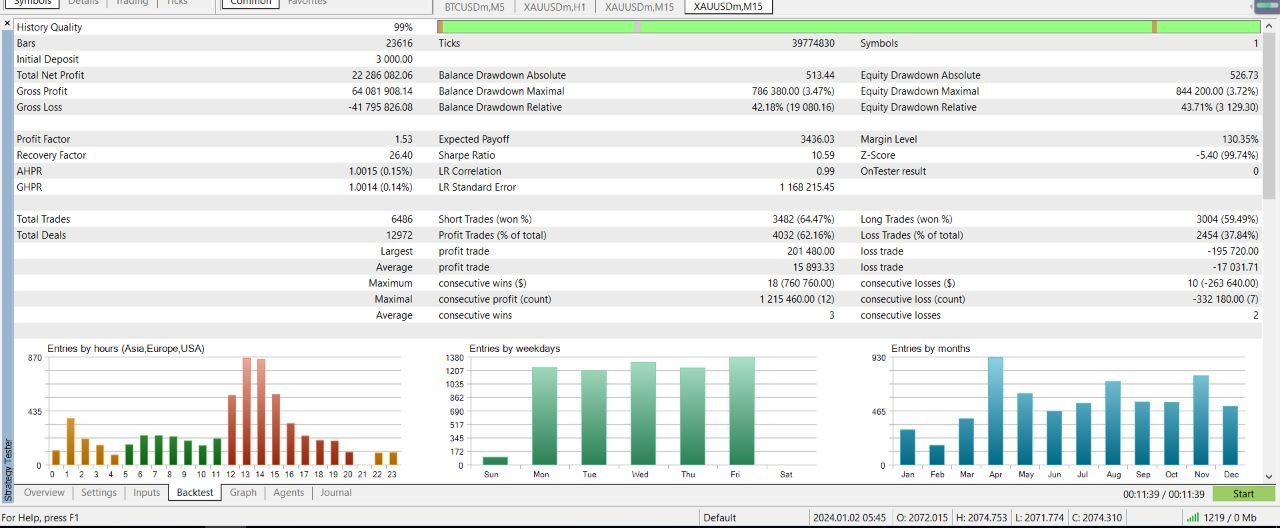The width and height of the screenshot is (1280, 528).
Task: Click the connection signal bars icon in status bar
Action: coord(1191,517)
